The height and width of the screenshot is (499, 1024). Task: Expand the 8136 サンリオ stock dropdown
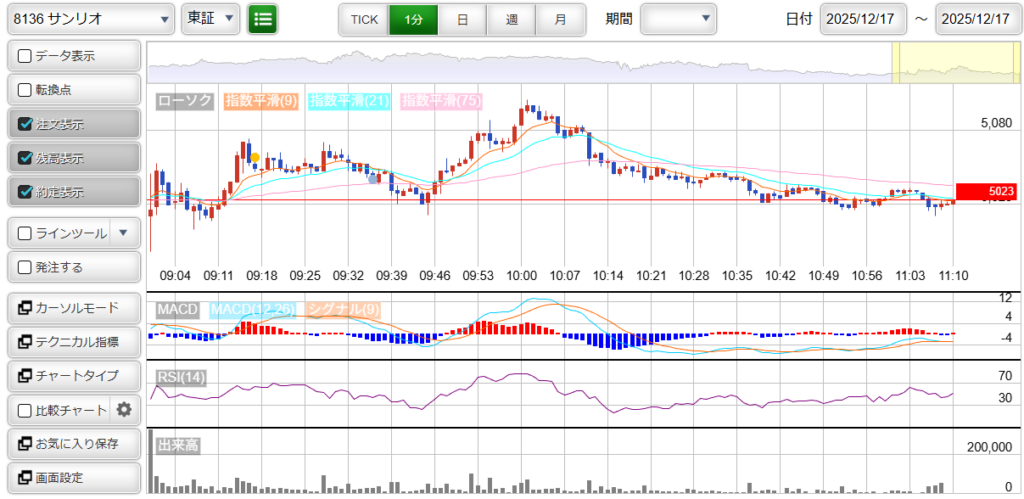pyautogui.click(x=89, y=18)
